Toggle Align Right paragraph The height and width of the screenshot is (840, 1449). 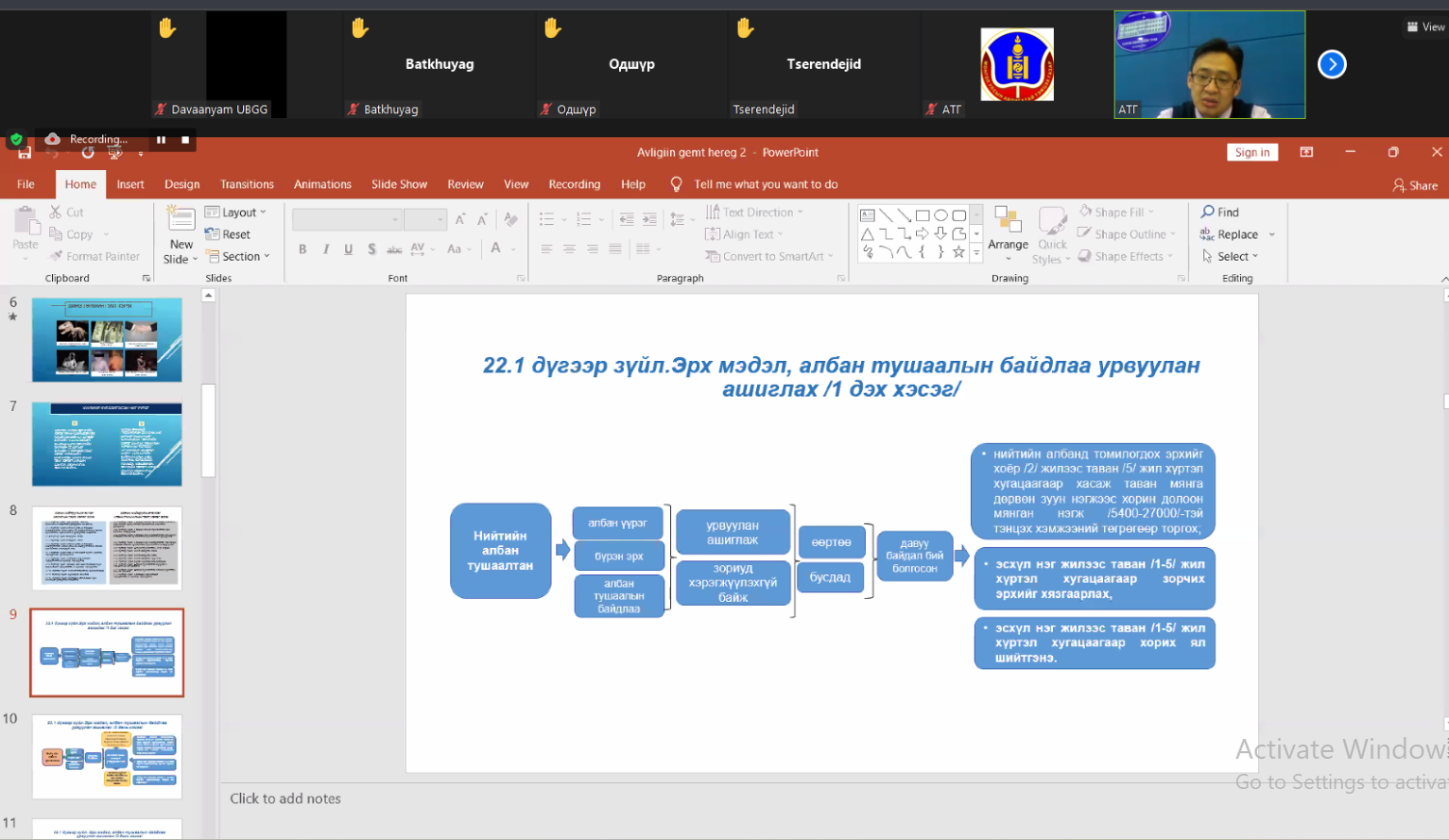coord(593,249)
